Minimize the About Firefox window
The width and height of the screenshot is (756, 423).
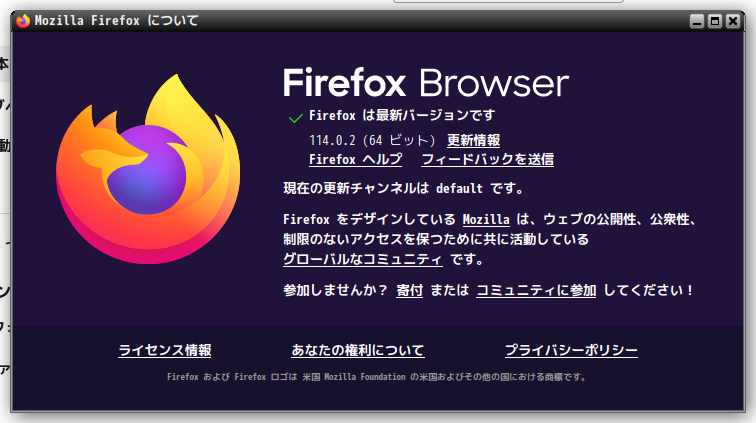point(697,21)
